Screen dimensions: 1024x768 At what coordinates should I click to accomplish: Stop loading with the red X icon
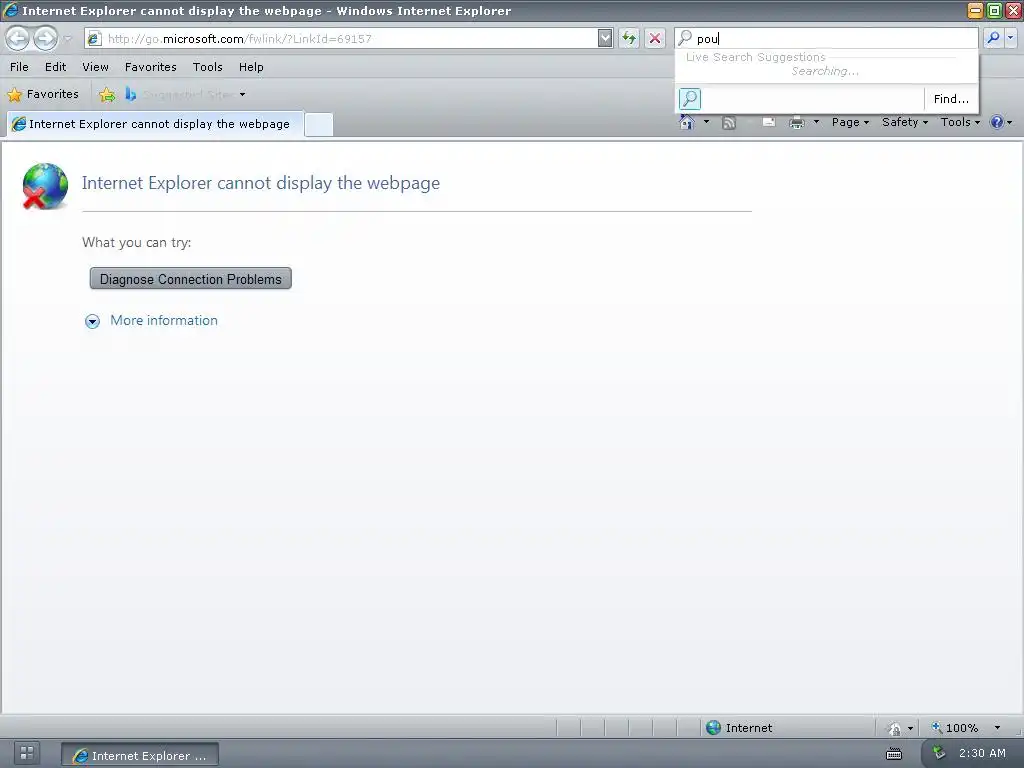click(655, 39)
